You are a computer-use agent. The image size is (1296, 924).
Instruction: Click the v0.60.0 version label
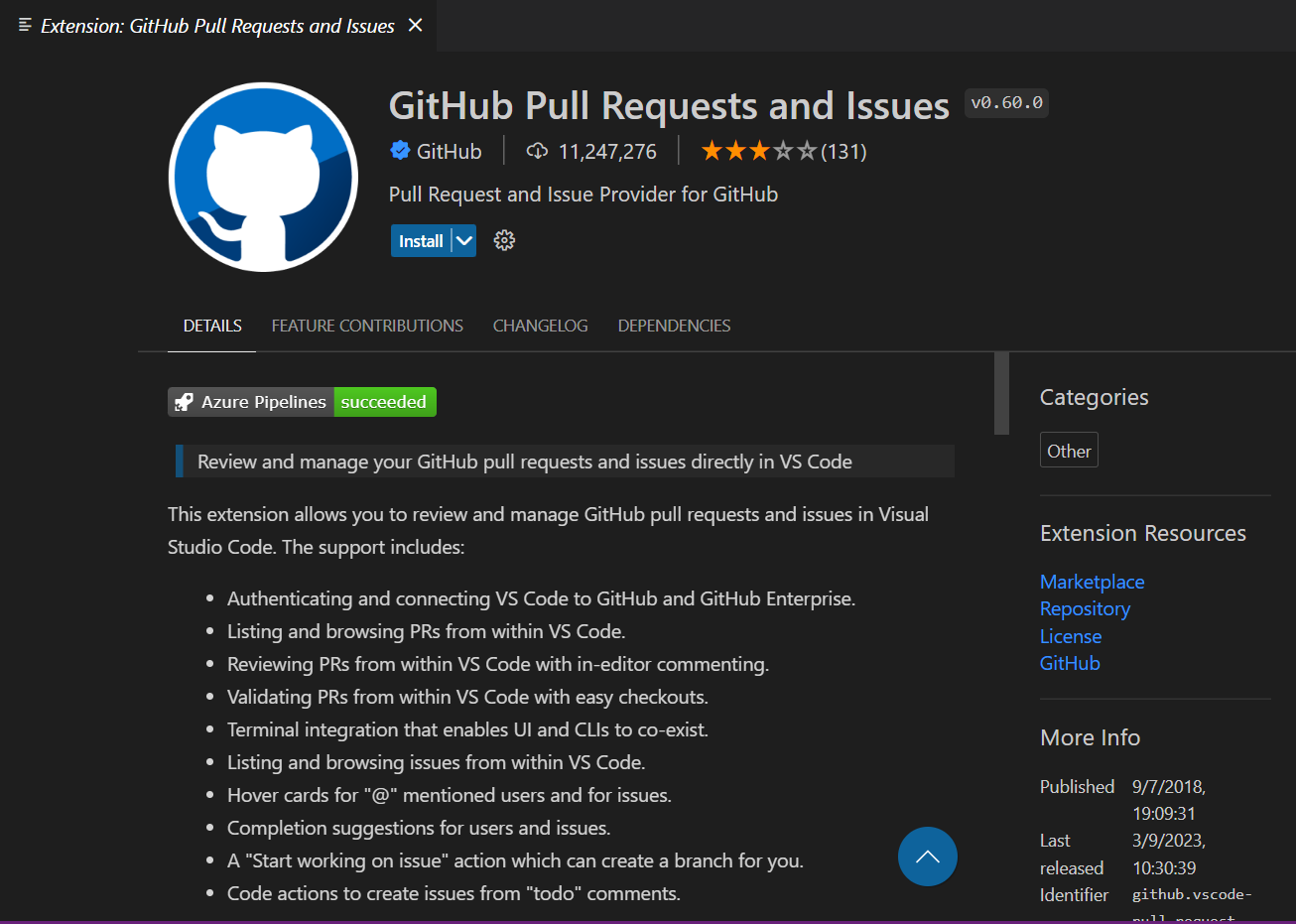coord(1006,103)
